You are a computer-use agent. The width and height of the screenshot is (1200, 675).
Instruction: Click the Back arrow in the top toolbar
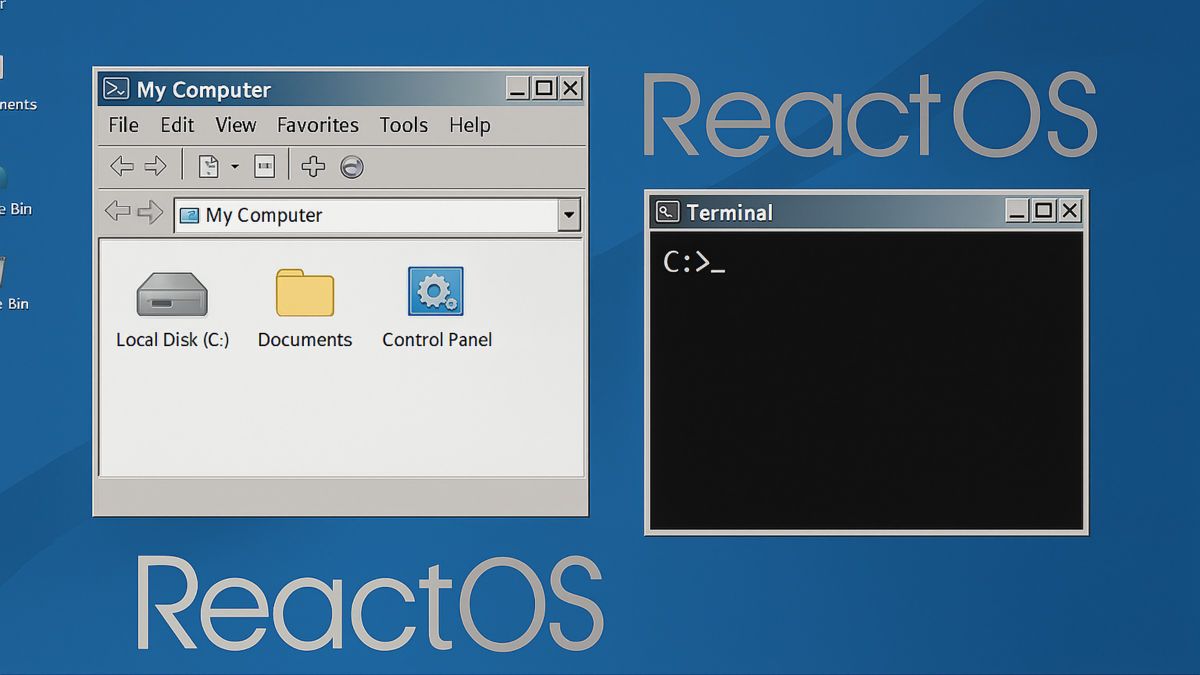122,167
